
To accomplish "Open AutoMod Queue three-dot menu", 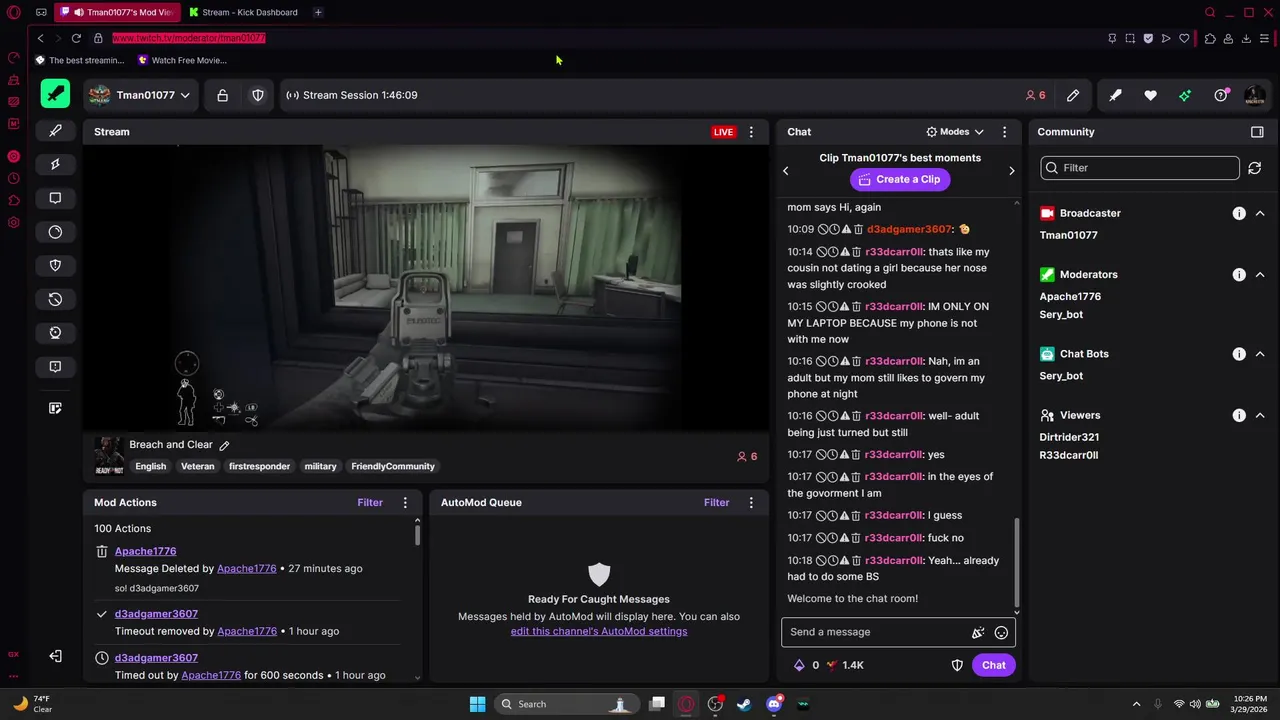I will 751,503.
